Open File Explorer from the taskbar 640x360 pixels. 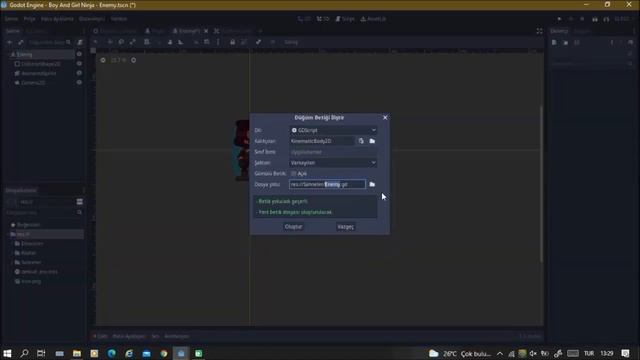(77, 353)
